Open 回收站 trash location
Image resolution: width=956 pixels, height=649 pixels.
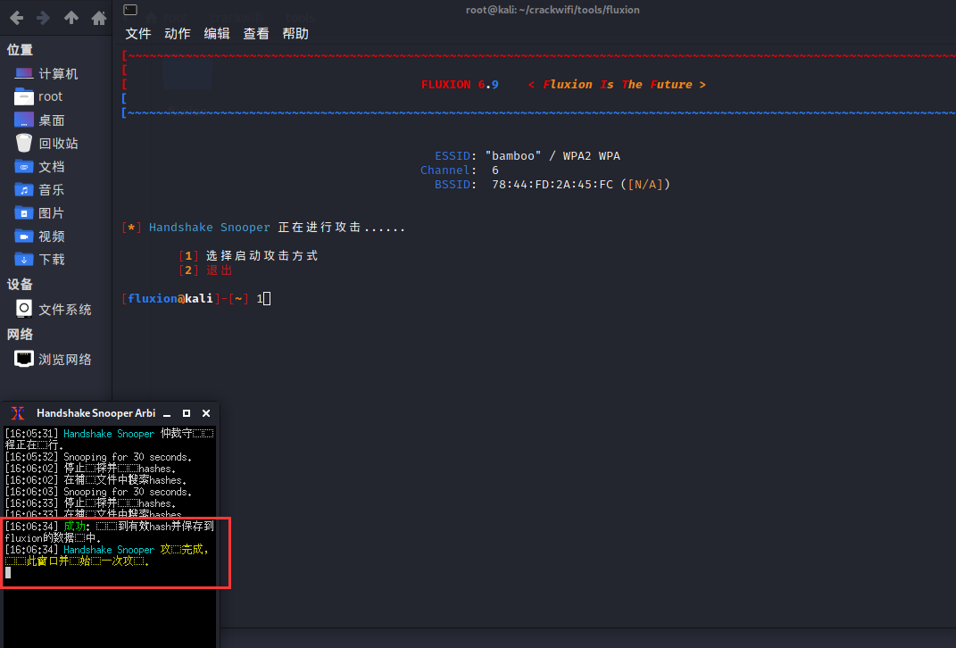click(46, 143)
